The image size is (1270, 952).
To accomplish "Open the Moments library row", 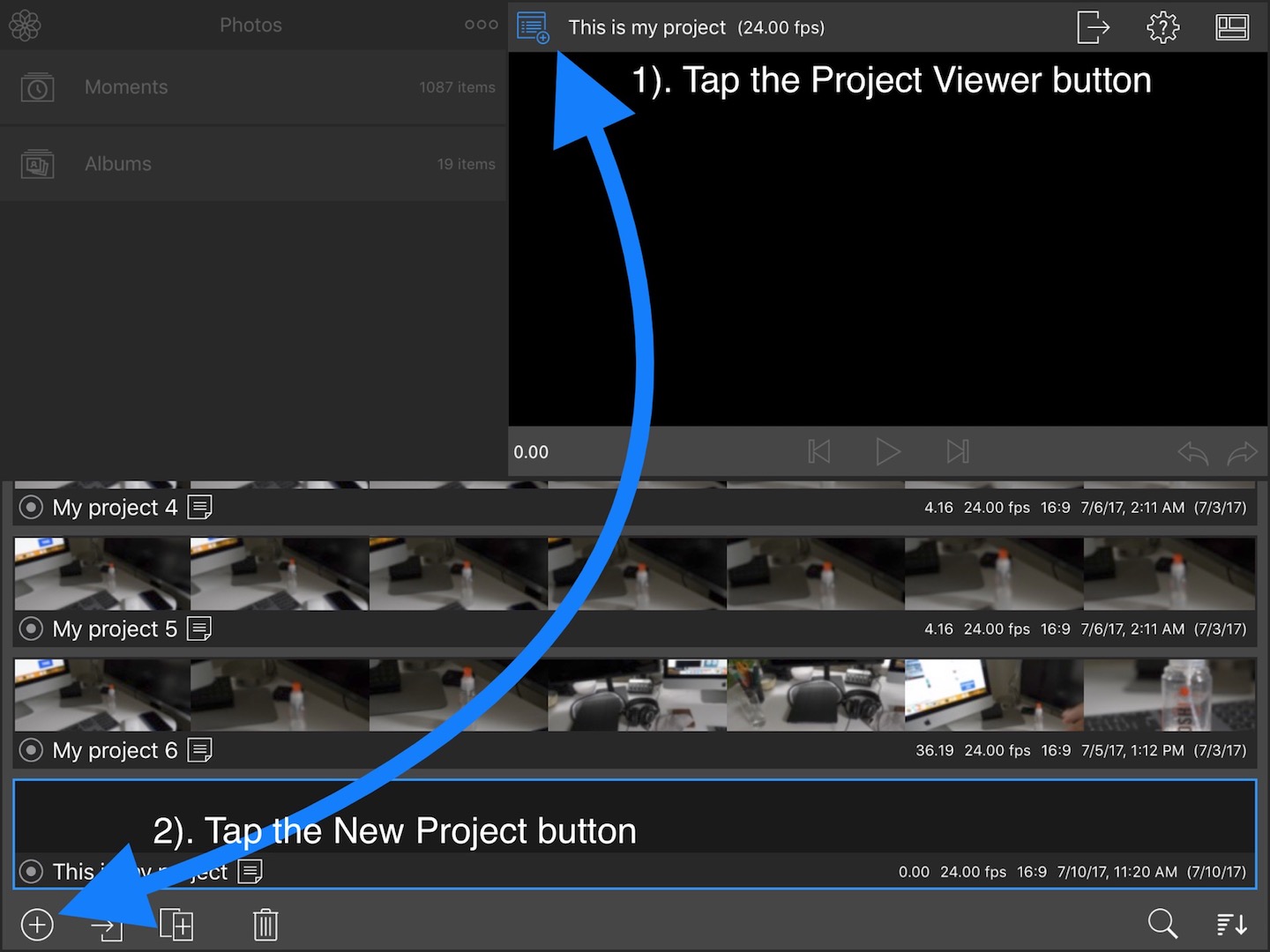I will [254, 87].
